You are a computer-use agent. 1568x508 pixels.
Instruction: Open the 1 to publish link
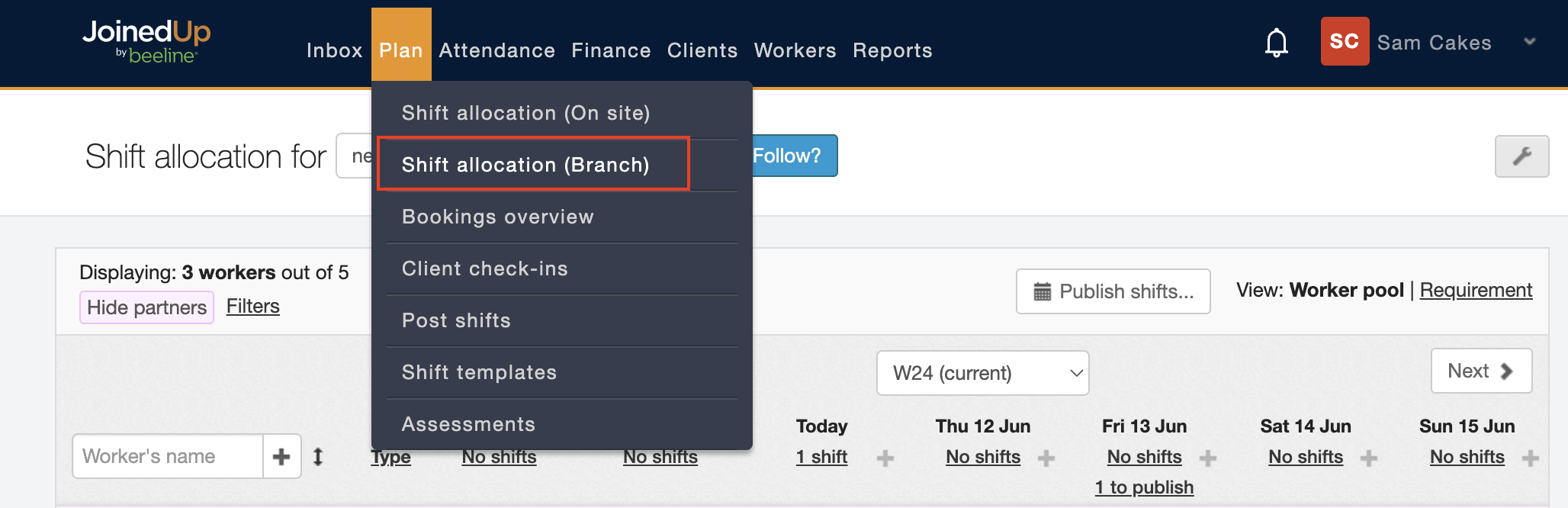[x=1144, y=487]
